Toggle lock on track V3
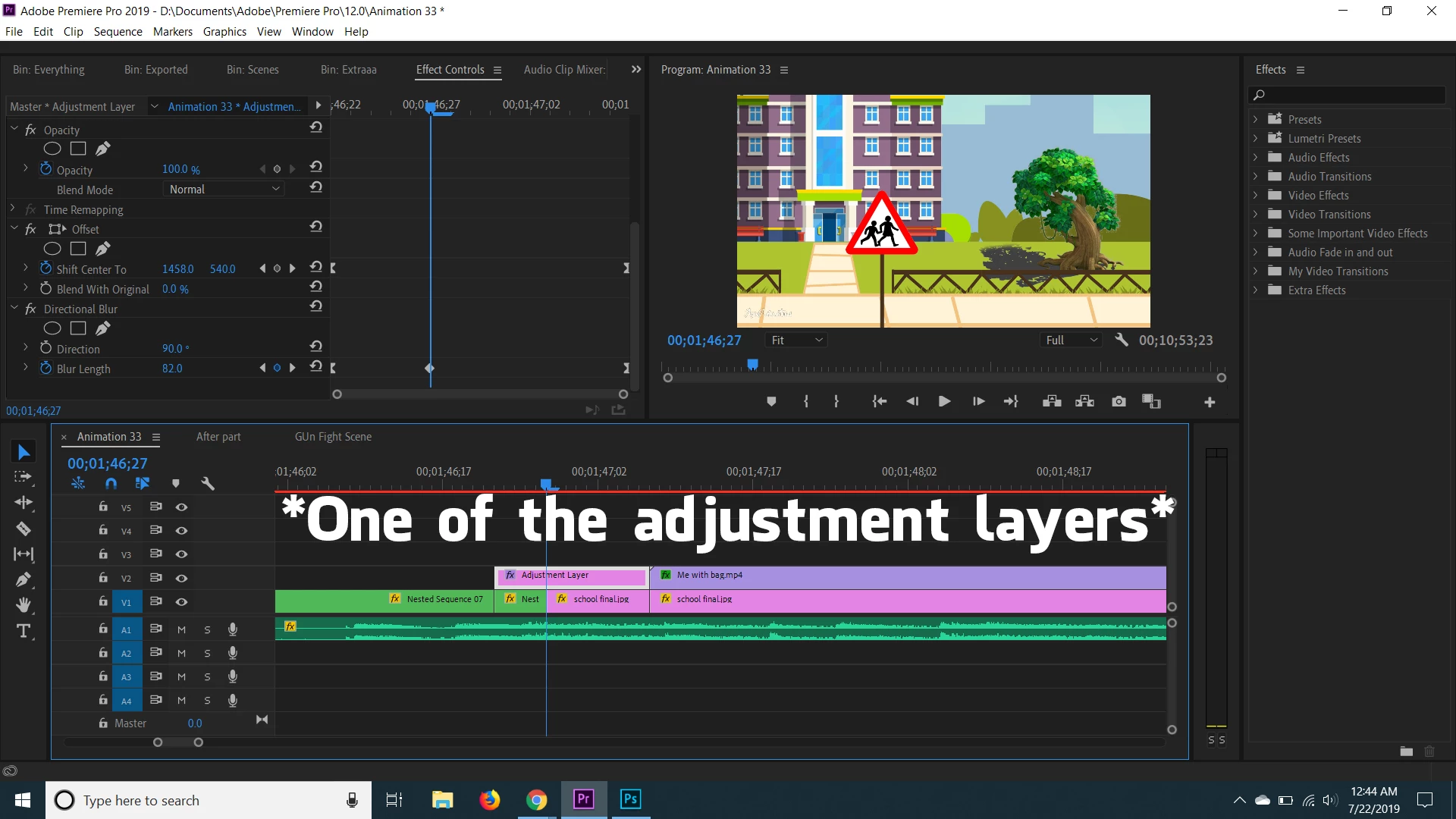The width and height of the screenshot is (1456, 819). click(x=103, y=554)
